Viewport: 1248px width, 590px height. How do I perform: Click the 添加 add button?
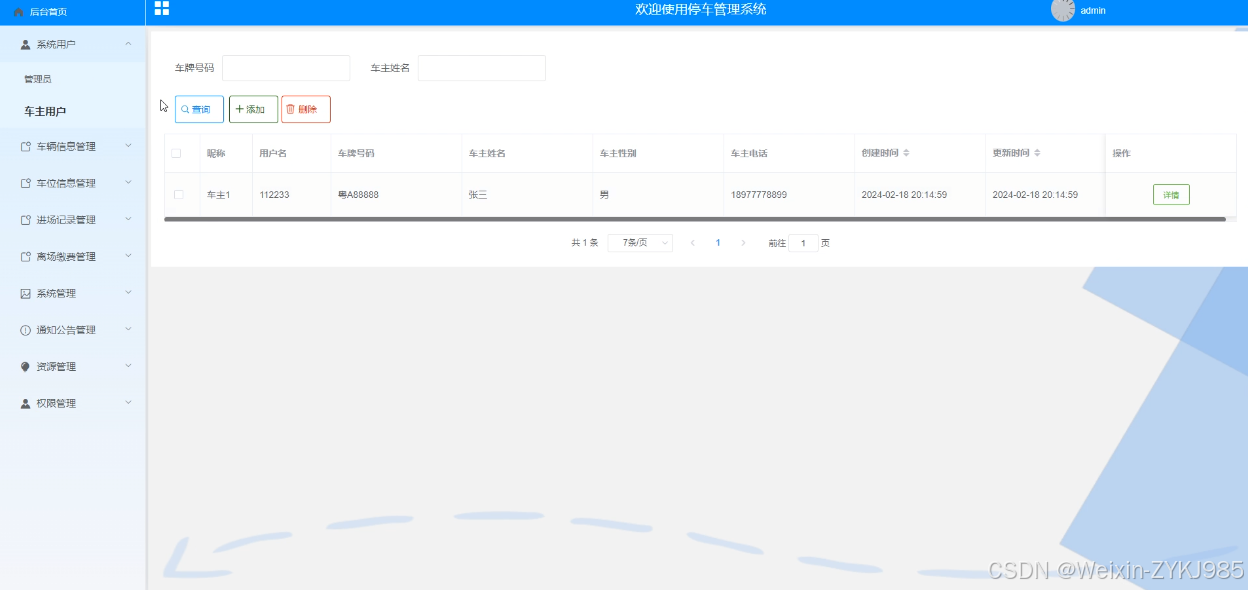coord(253,109)
